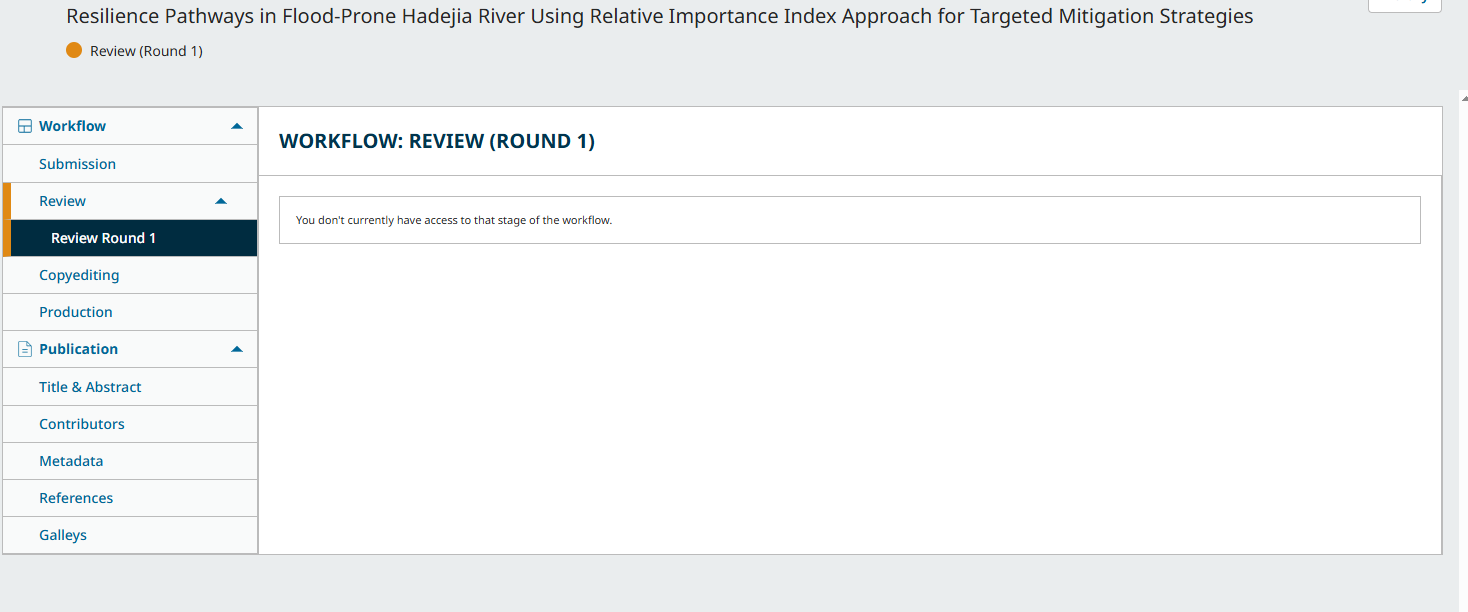Click the Workflow grid icon in sidebar
1468x612 pixels.
pyautogui.click(x=25, y=126)
